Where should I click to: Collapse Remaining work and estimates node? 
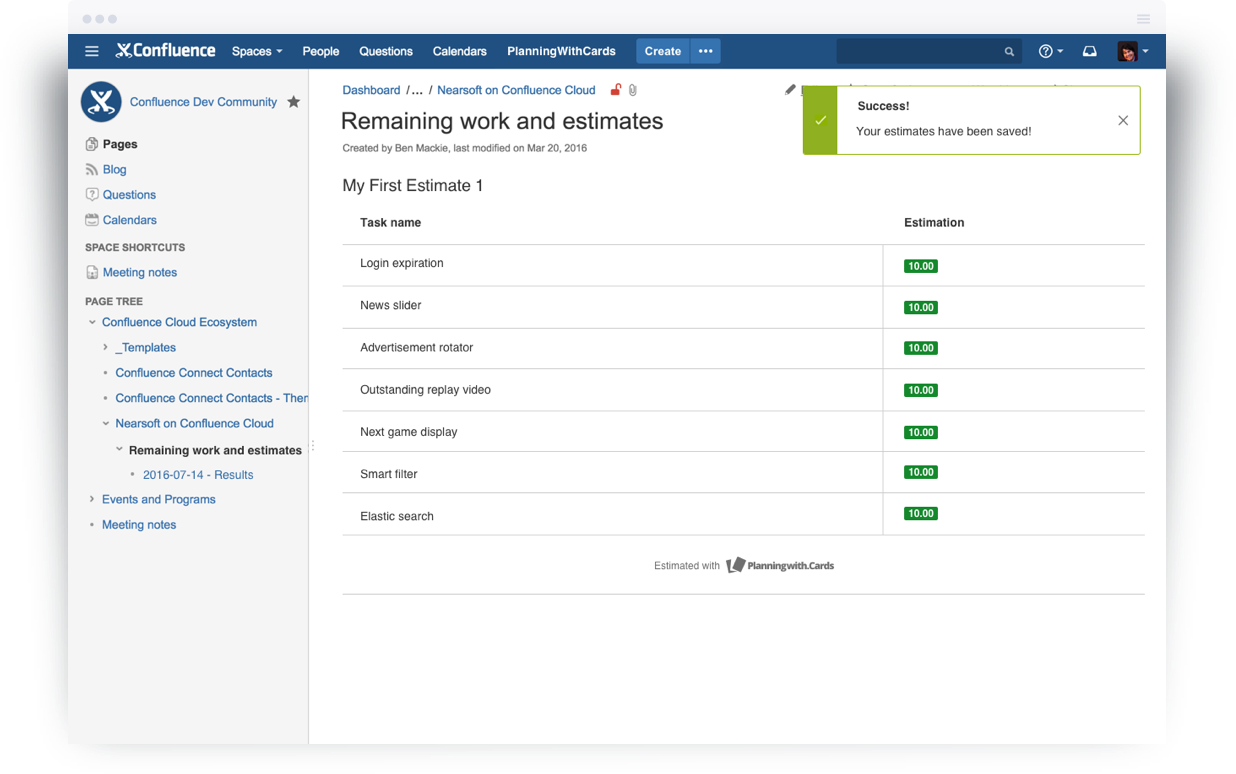point(119,450)
